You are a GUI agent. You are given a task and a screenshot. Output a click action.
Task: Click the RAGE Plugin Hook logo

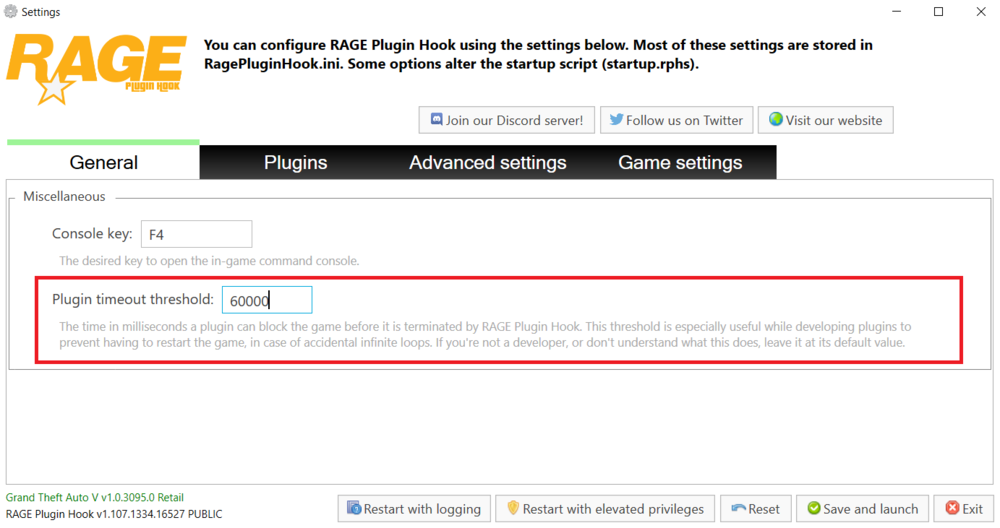(97, 68)
